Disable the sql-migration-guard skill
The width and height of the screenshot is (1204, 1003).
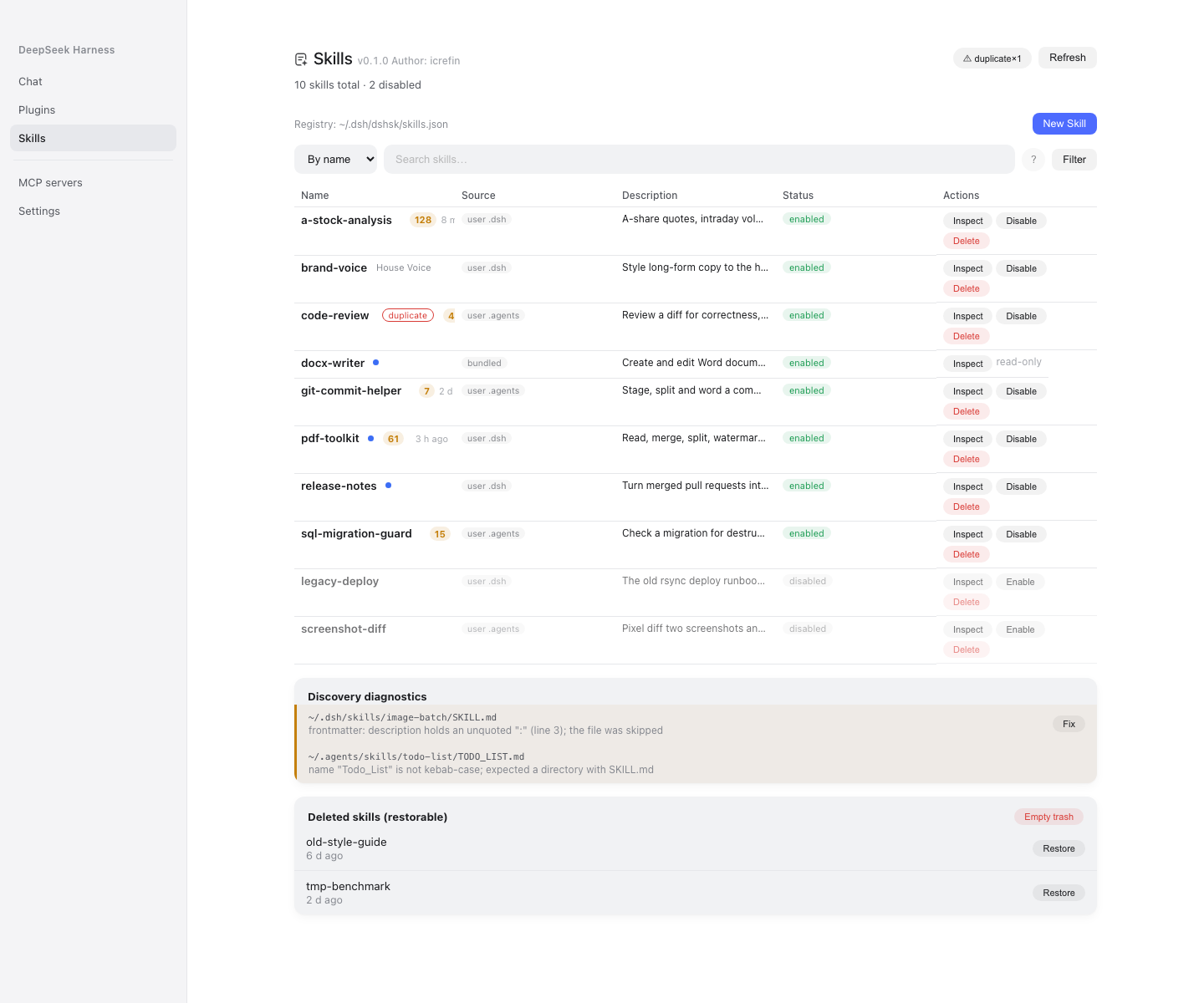(1021, 534)
